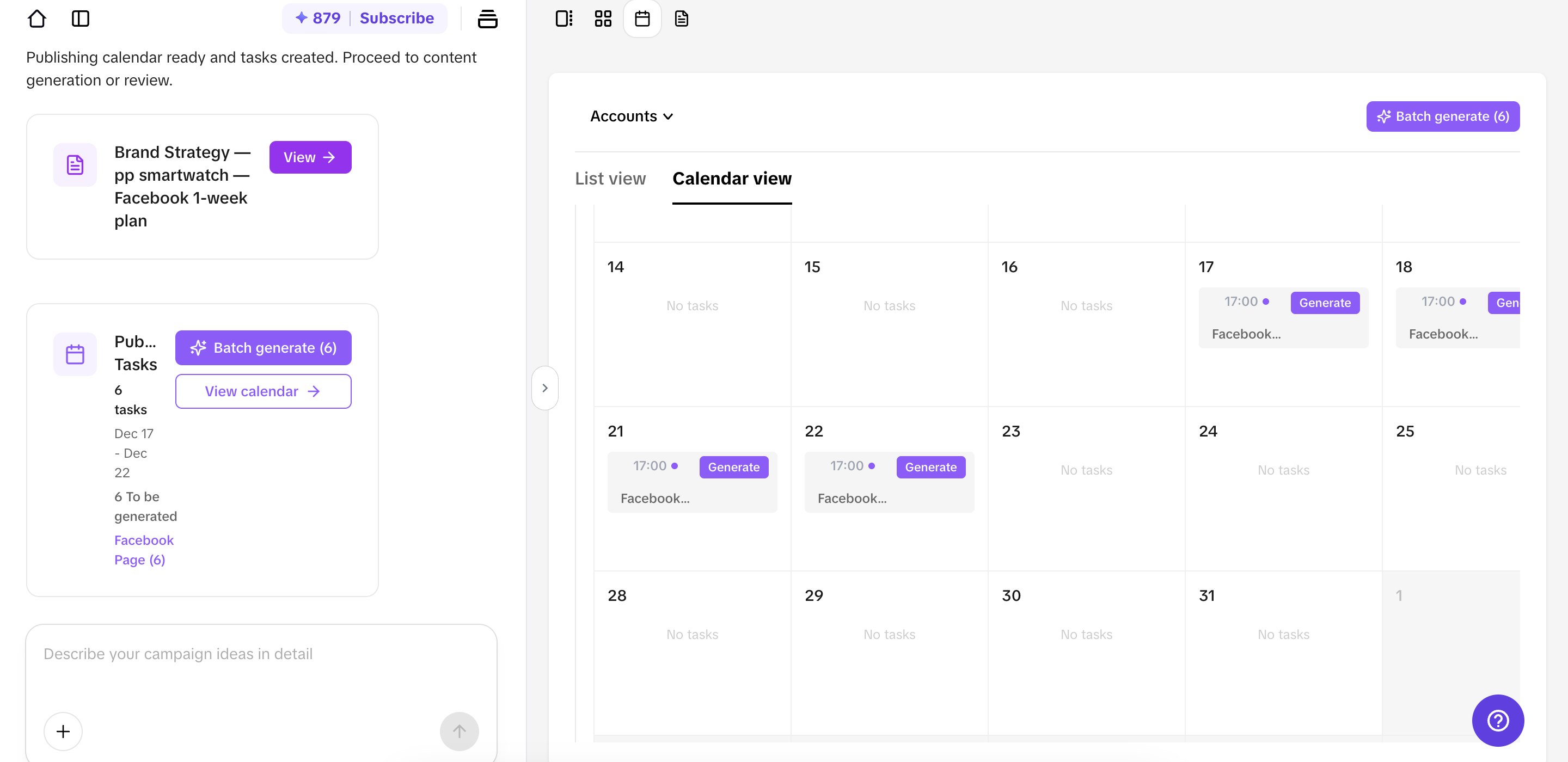The image size is (1568, 762).
Task: Click the home icon
Action: (x=36, y=19)
